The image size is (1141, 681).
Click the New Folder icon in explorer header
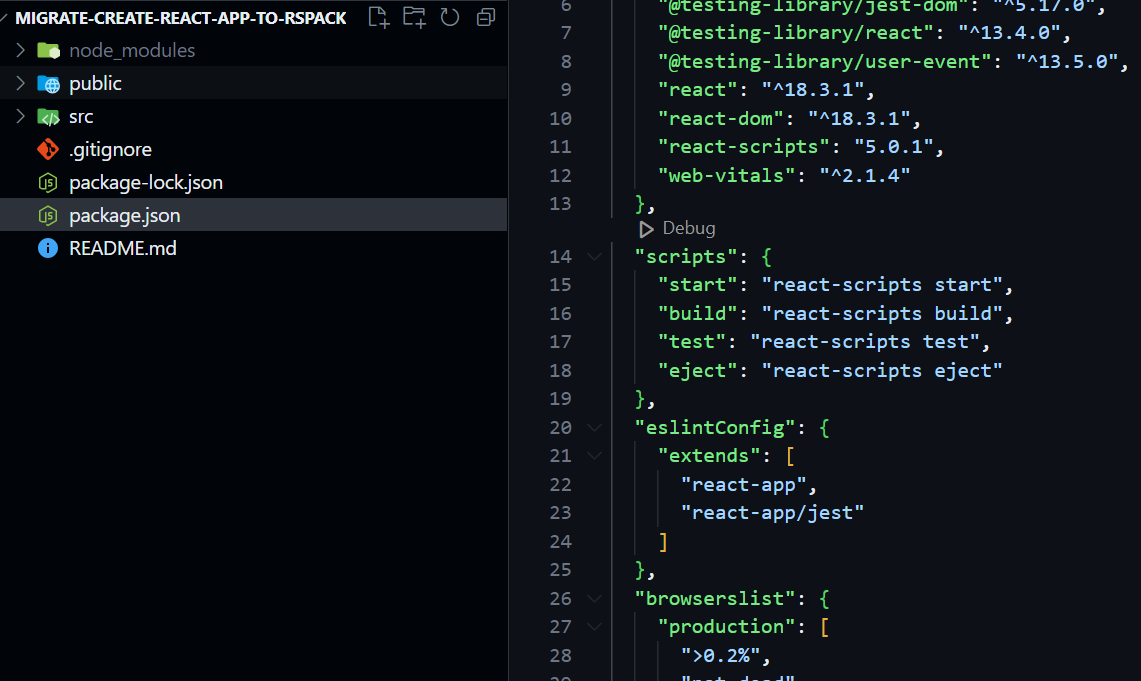click(414, 17)
